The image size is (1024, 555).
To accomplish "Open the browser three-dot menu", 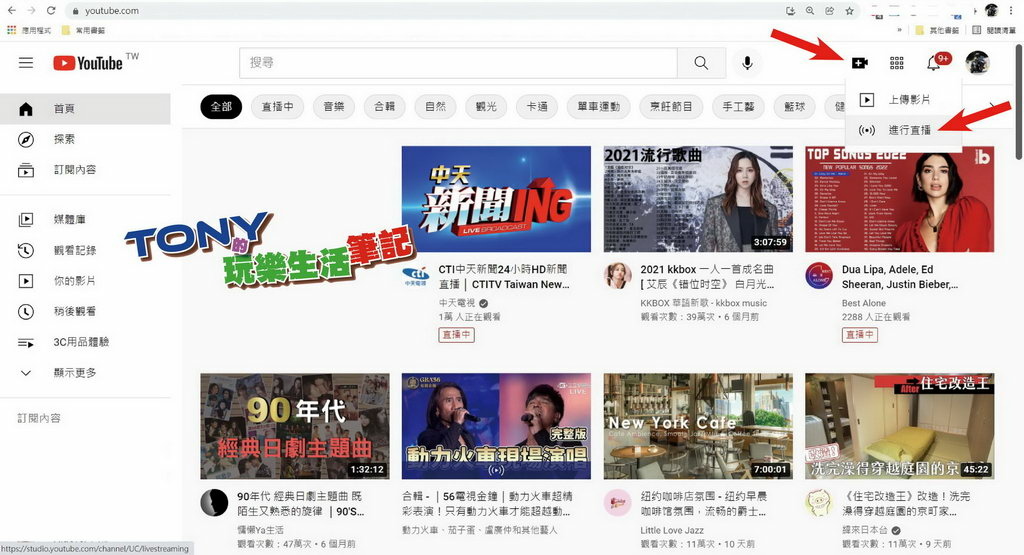I will 1012,10.
